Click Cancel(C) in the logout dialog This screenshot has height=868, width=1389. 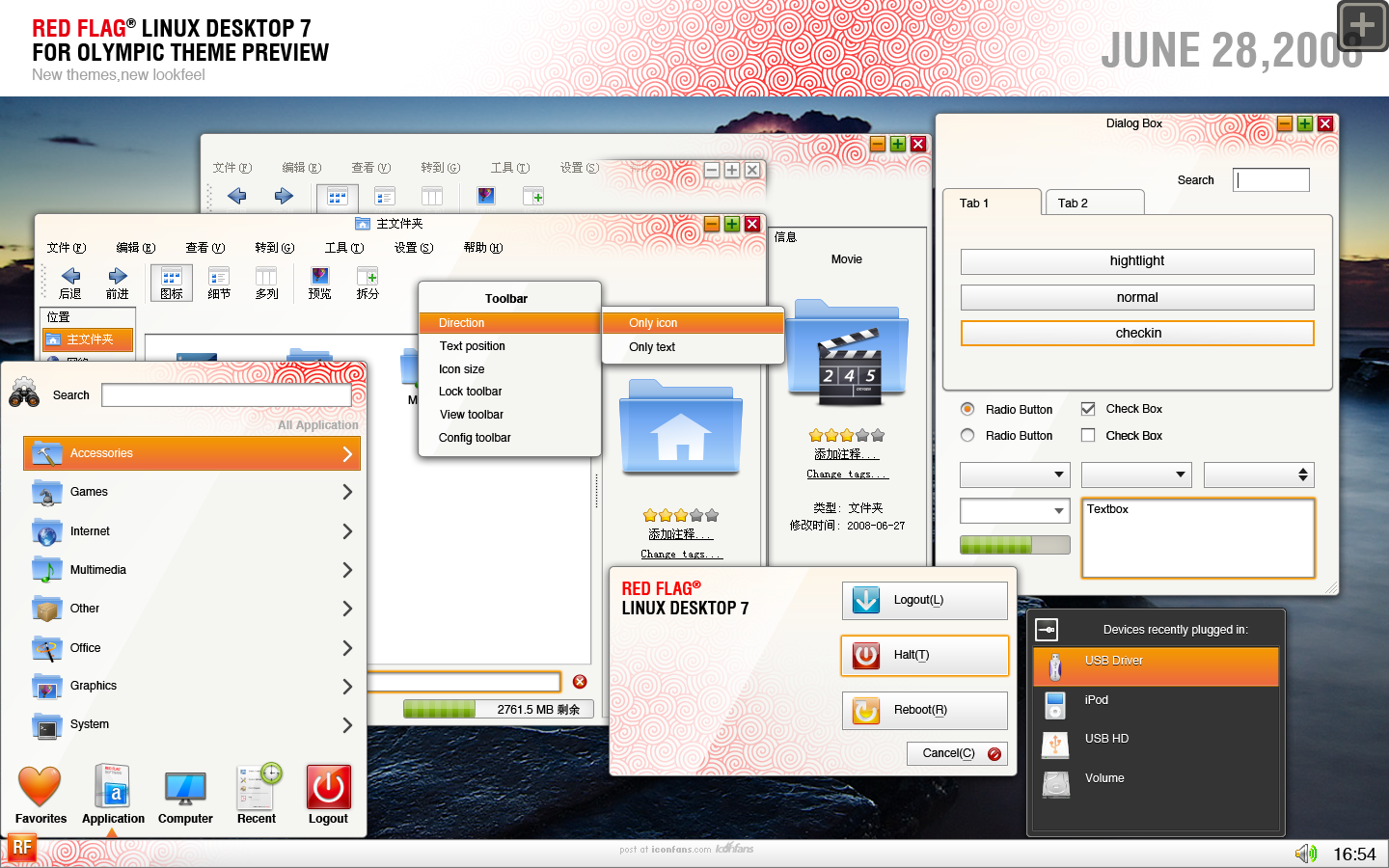[957, 753]
